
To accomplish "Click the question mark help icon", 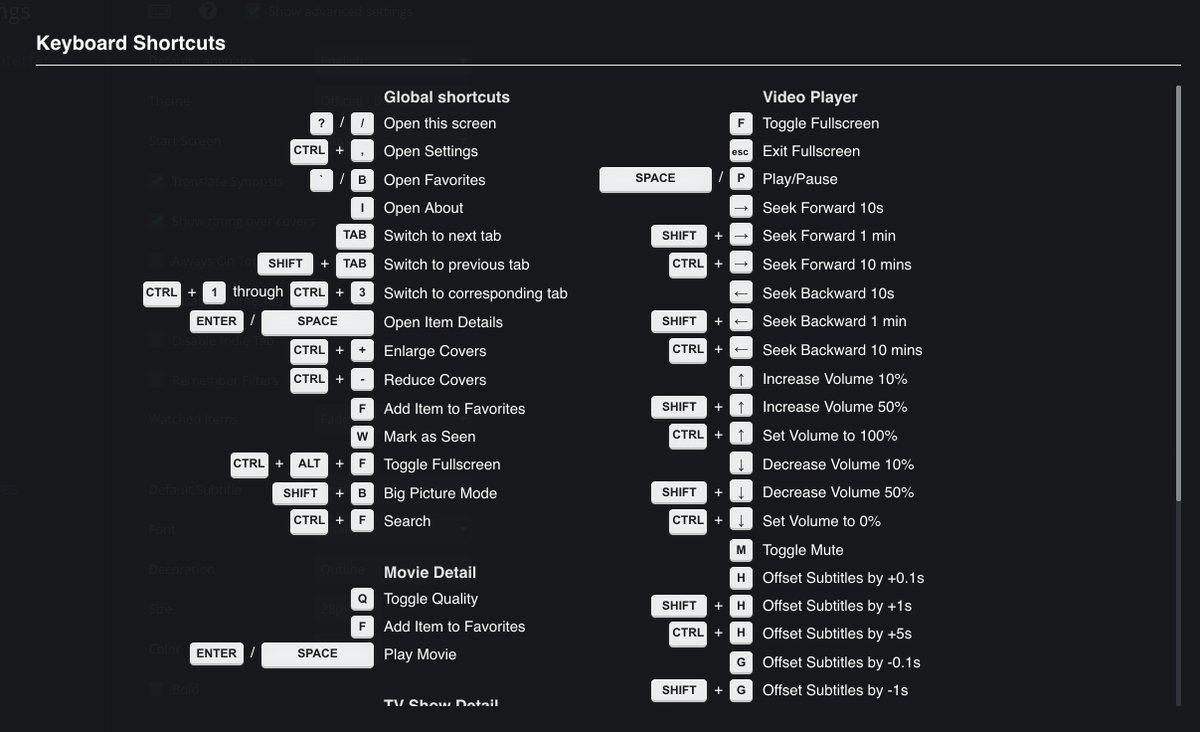I will click(208, 11).
